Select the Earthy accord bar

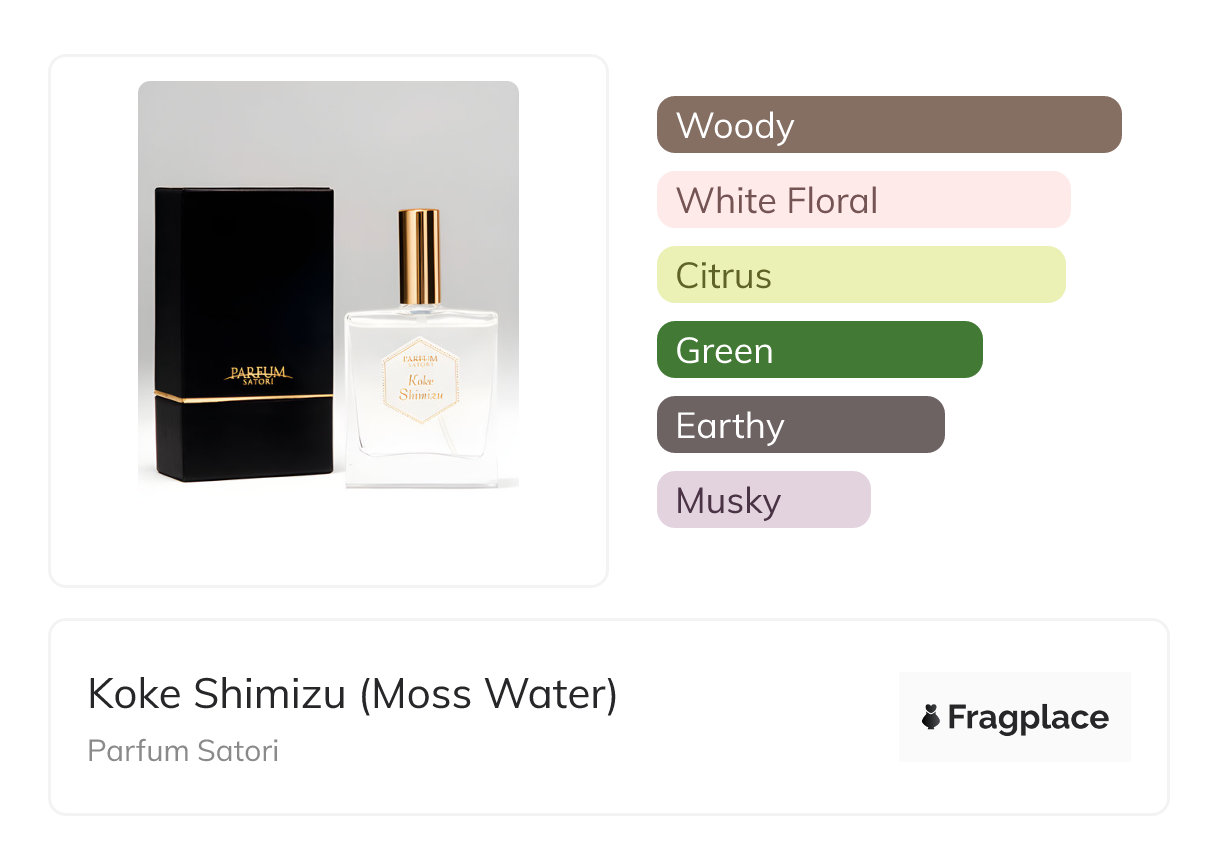coord(800,425)
